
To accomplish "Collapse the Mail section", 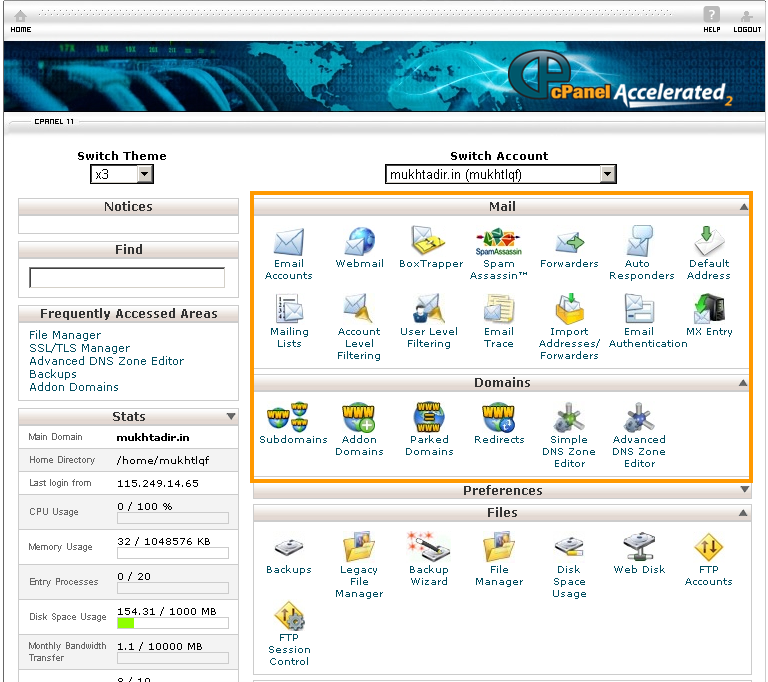I will click(744, 207).
